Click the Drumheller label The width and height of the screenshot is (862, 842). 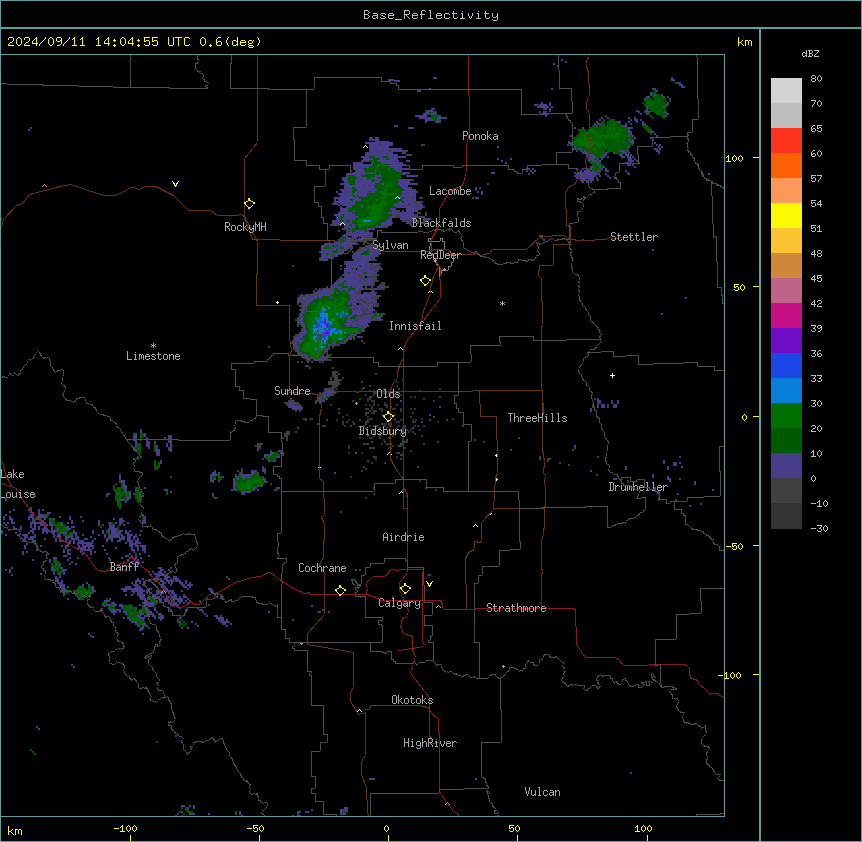[x=638, y=487]
